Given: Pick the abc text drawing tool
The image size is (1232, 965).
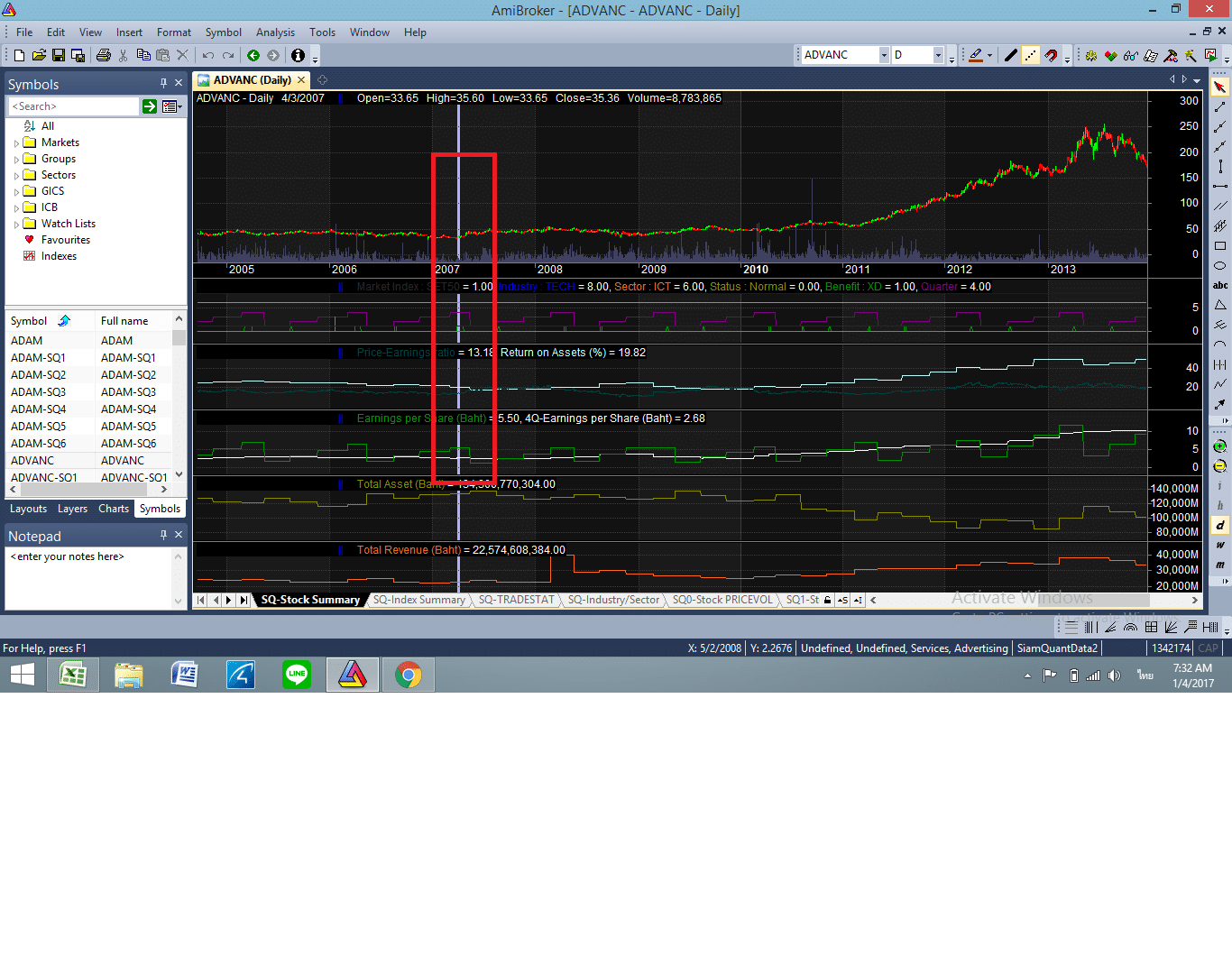Looking at the screenshot, I should click(x=1220, y=285).
